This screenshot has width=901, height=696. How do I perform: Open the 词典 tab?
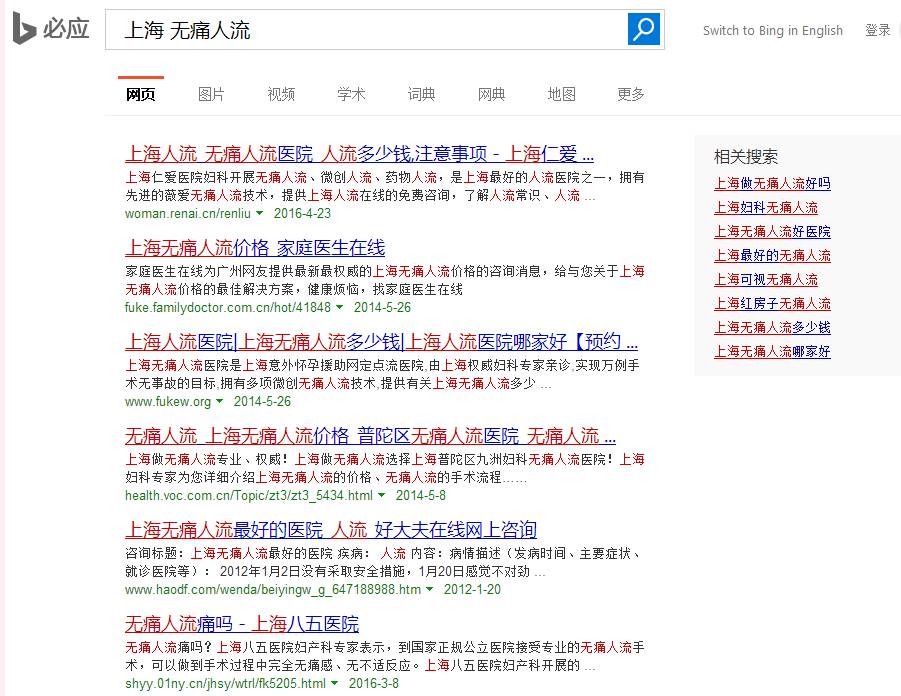420,93
